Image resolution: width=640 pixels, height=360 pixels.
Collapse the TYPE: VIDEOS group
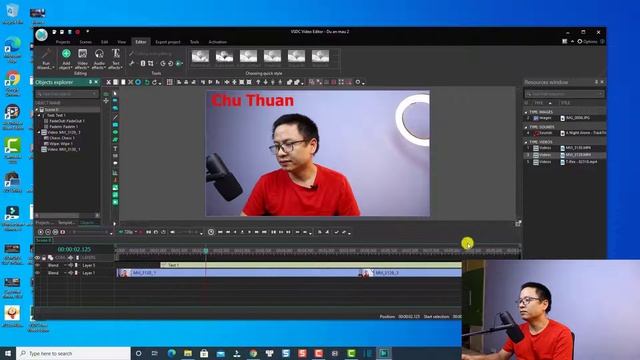(526, 142)
